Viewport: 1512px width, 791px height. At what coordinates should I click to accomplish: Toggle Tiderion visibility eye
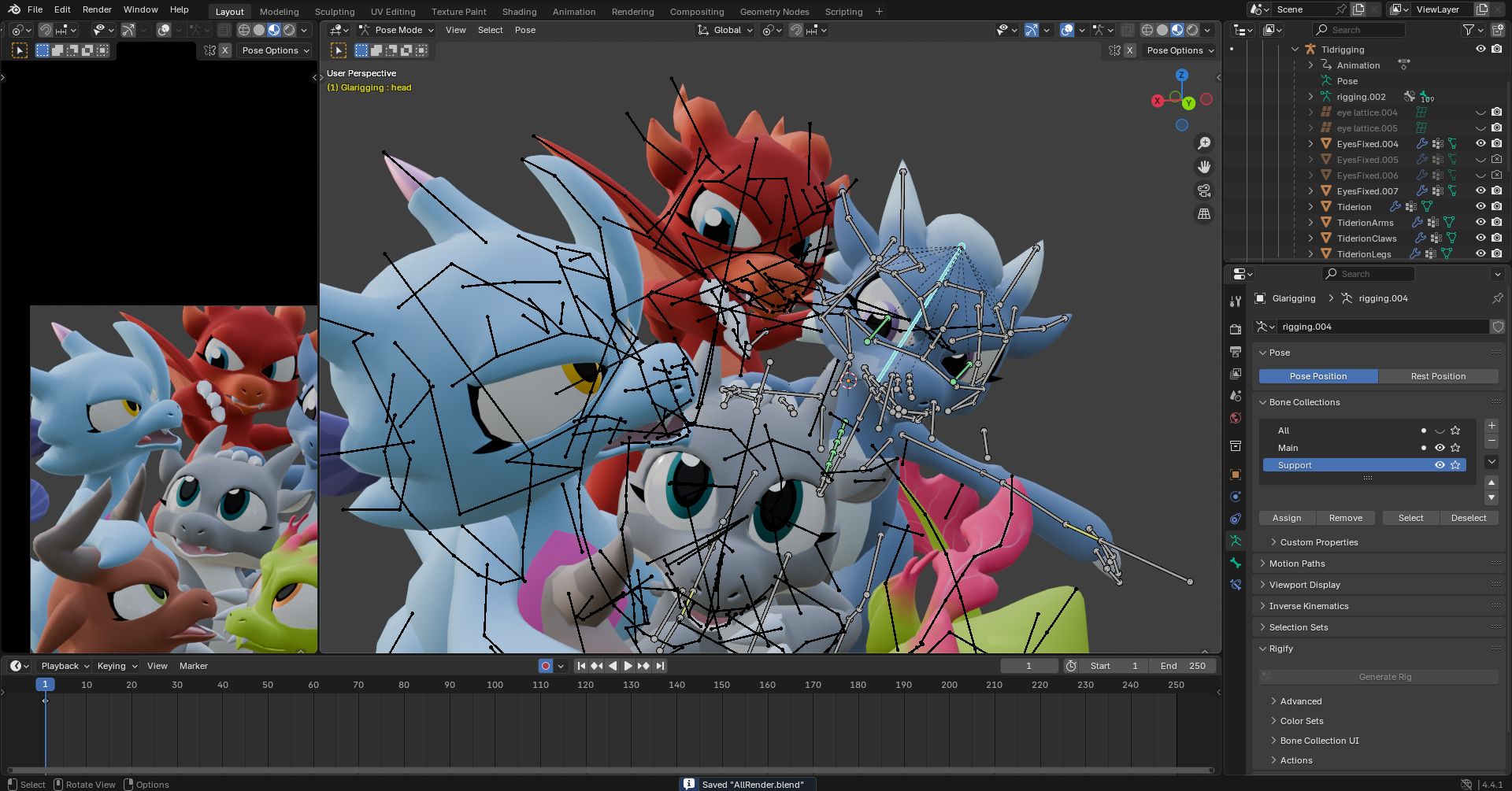coord(1480,206)
